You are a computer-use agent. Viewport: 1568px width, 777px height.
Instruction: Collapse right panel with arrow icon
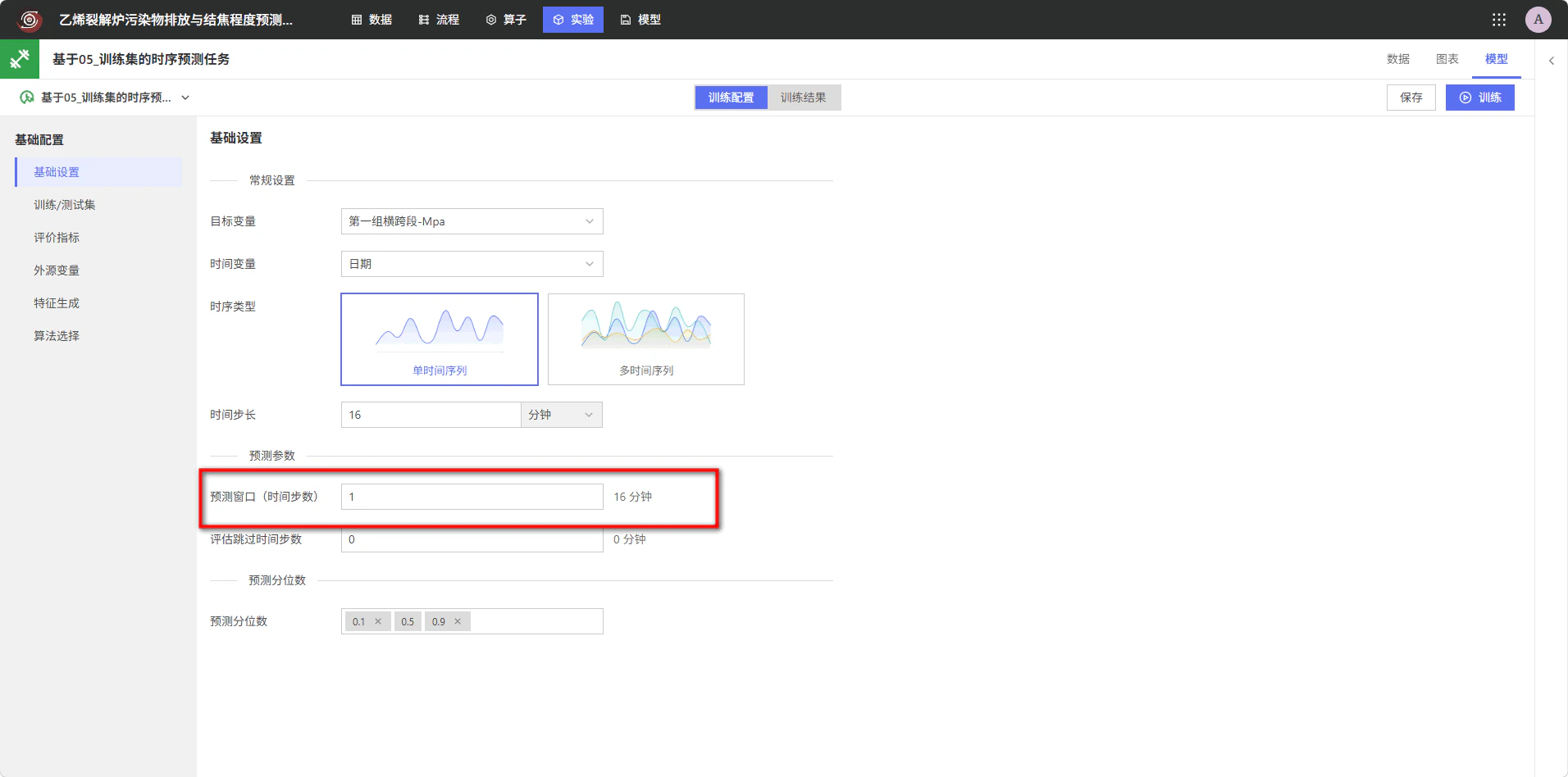point(1551,61)
